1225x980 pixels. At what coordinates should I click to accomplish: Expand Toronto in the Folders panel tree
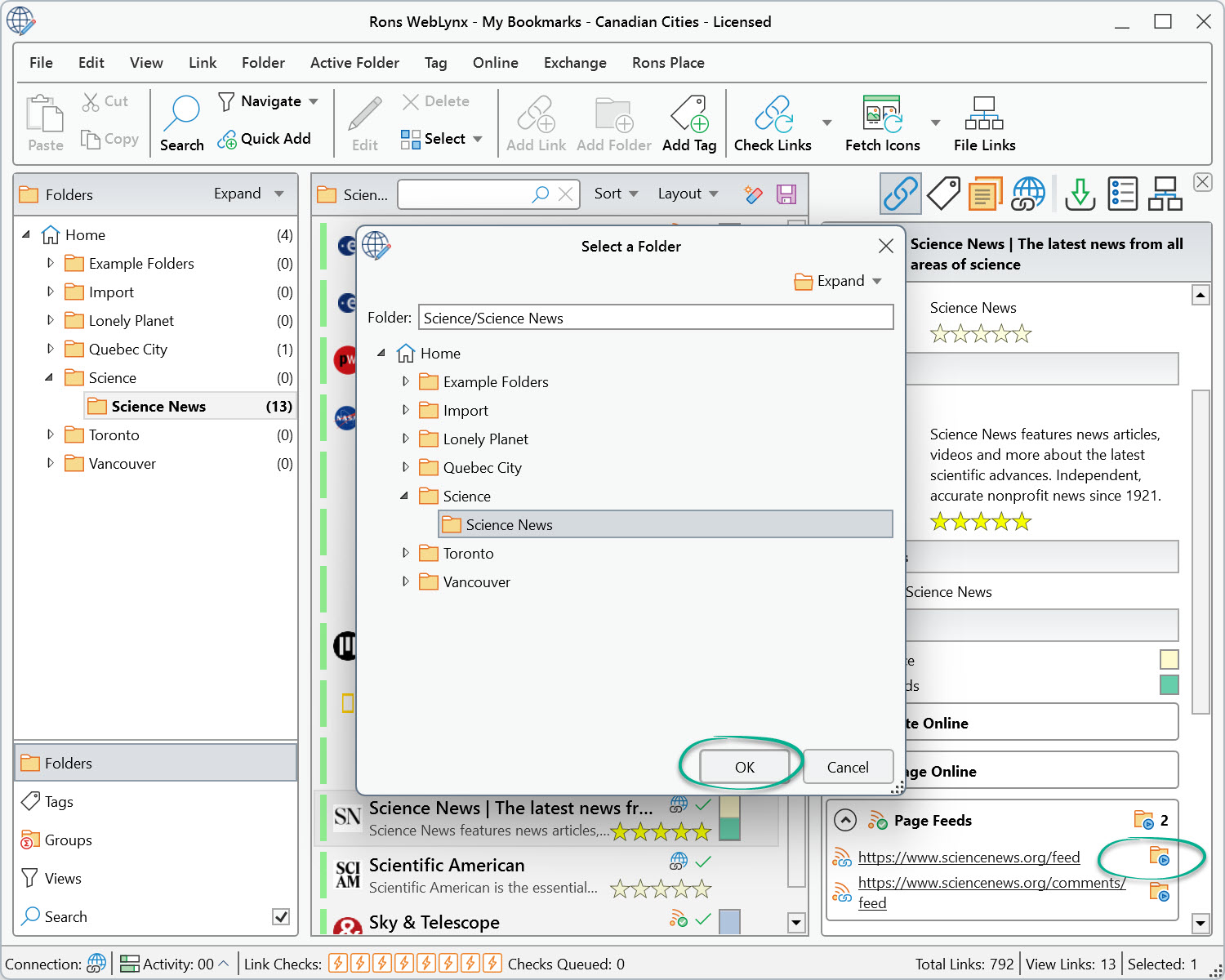pyautogui.click(x=51, y=435)
